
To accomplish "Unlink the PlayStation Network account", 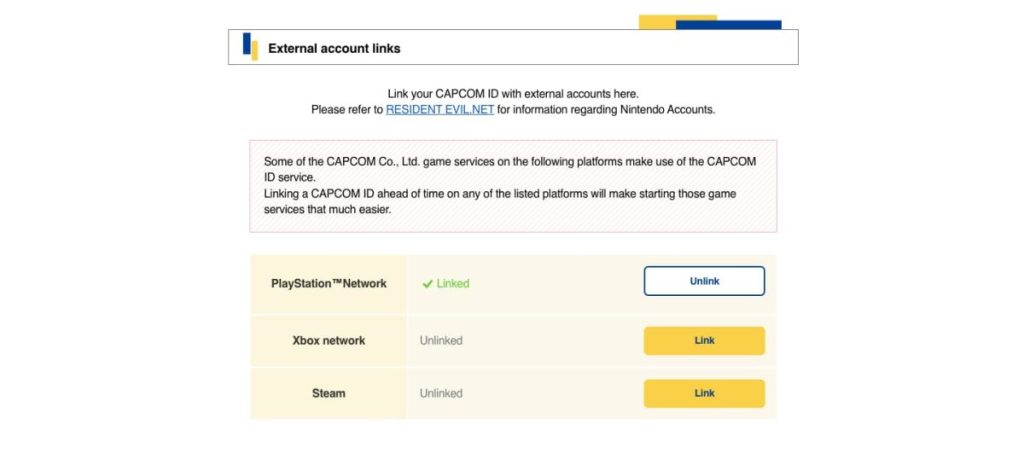I will (x=704, y=281).
